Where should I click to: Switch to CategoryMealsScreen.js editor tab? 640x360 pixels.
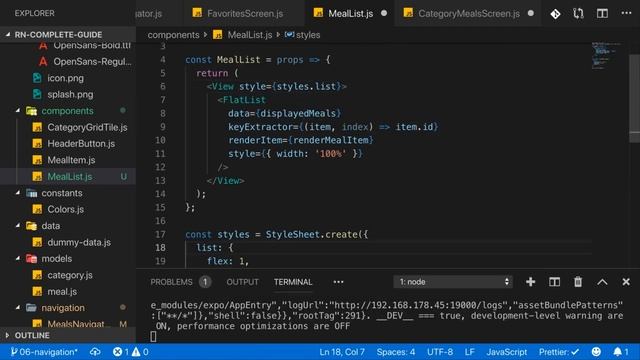(x=469, y=13)
